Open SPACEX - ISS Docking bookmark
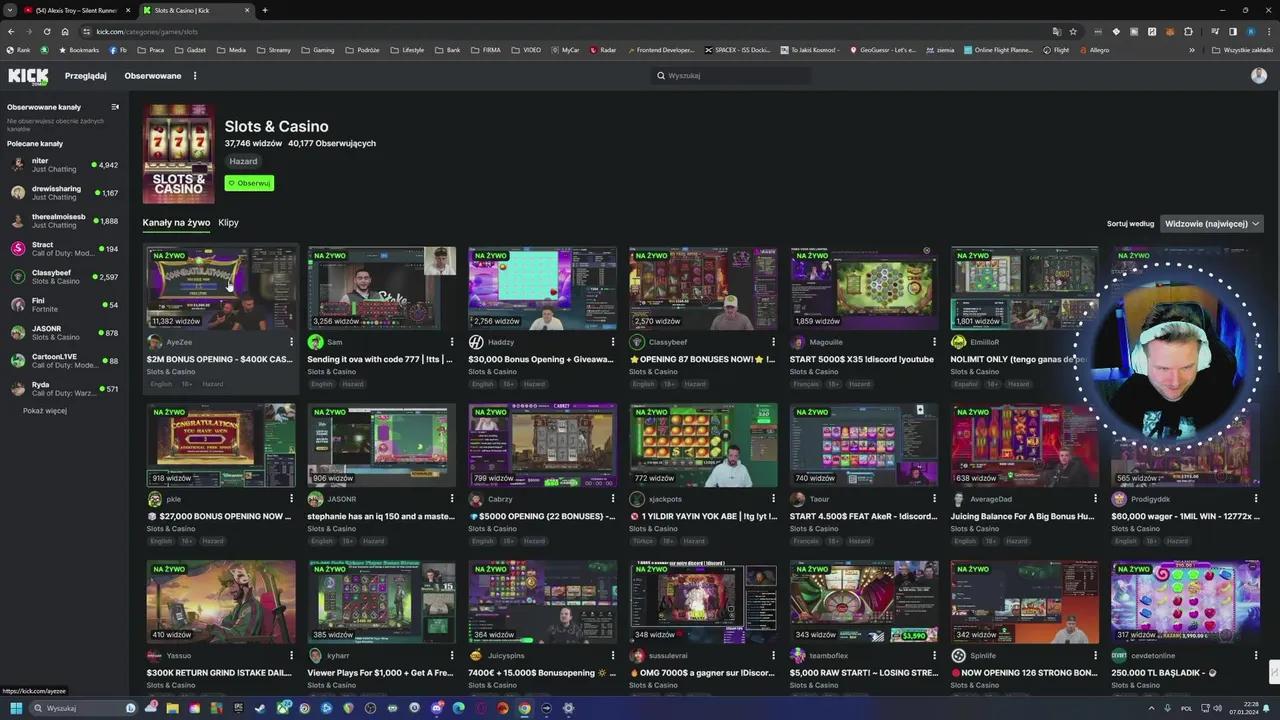 coord(738,50)
